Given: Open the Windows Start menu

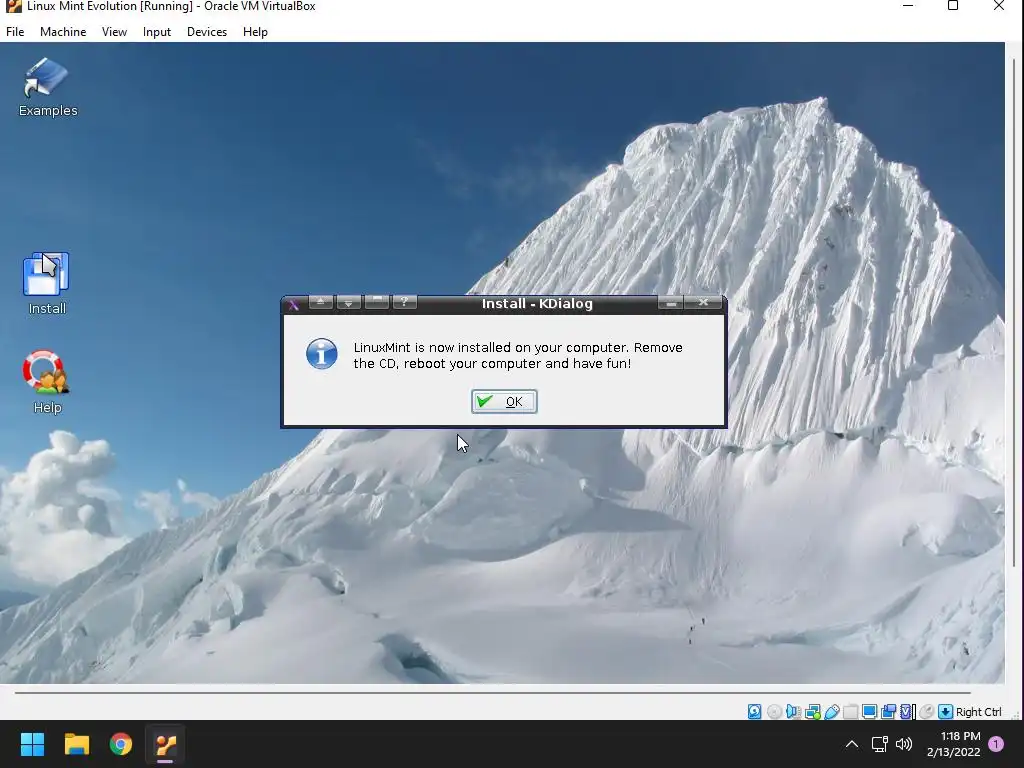Looking at the screenshot, I should [32, 744].
